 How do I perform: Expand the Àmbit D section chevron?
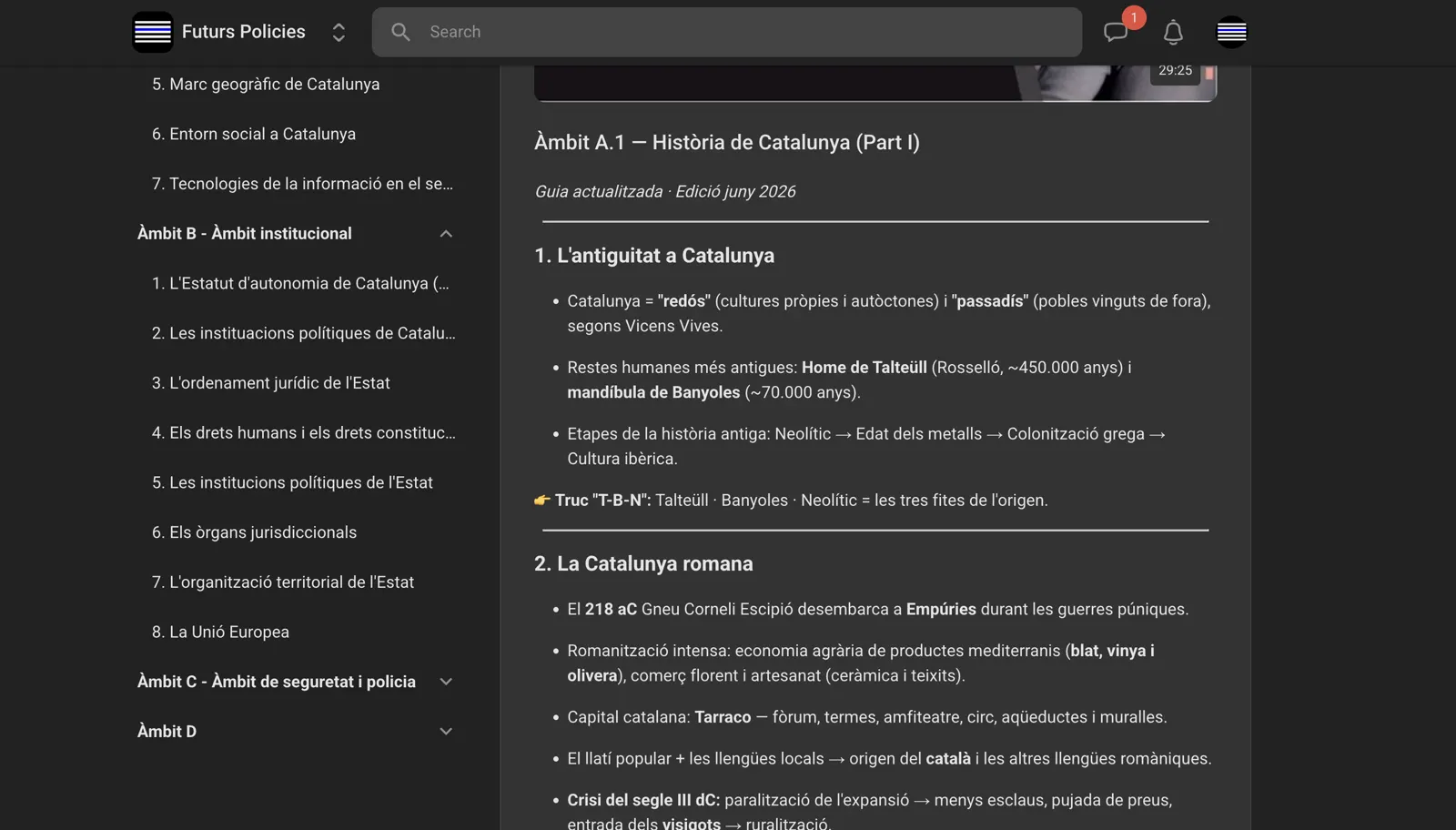pos(446,732)
